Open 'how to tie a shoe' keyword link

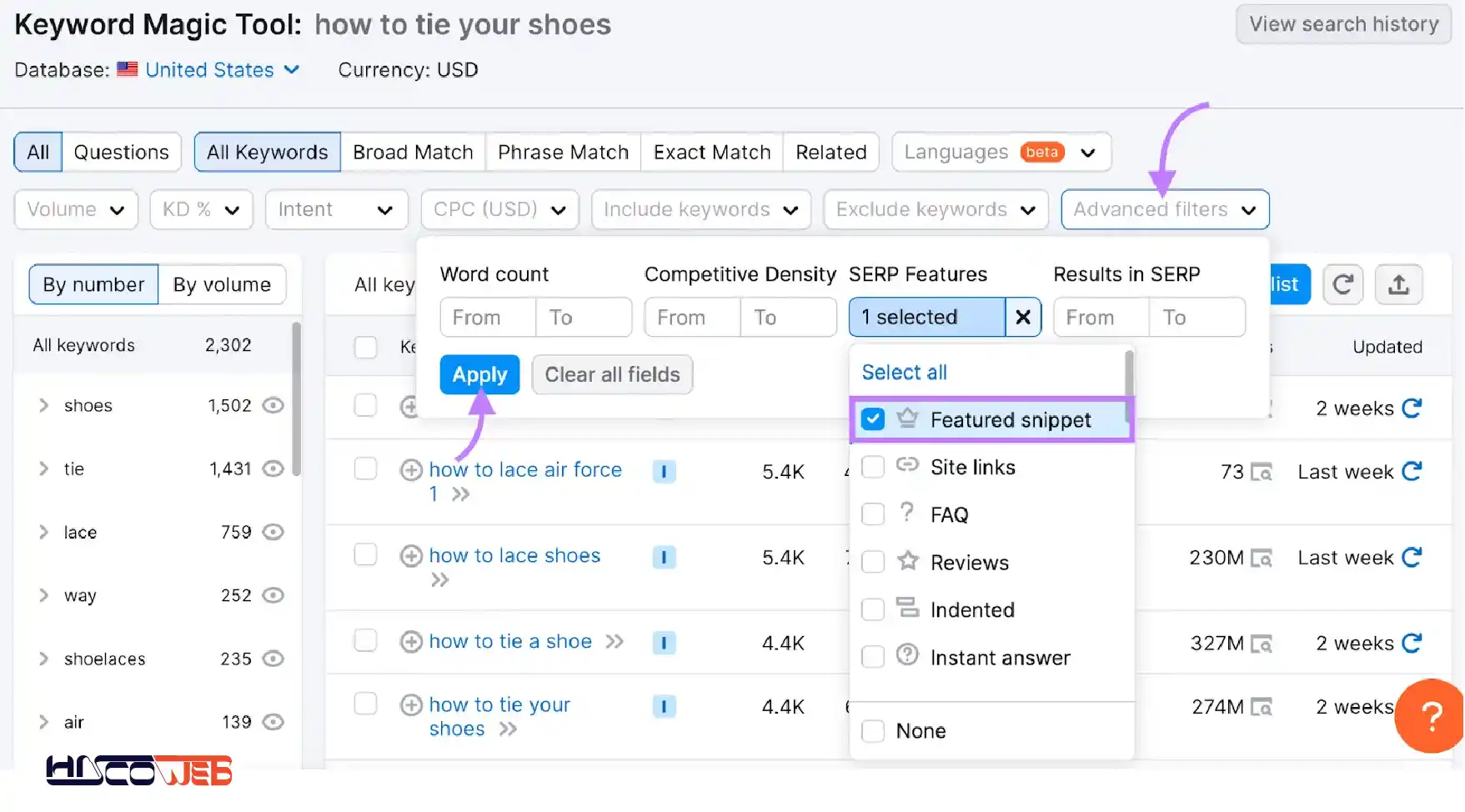point(510,641)
